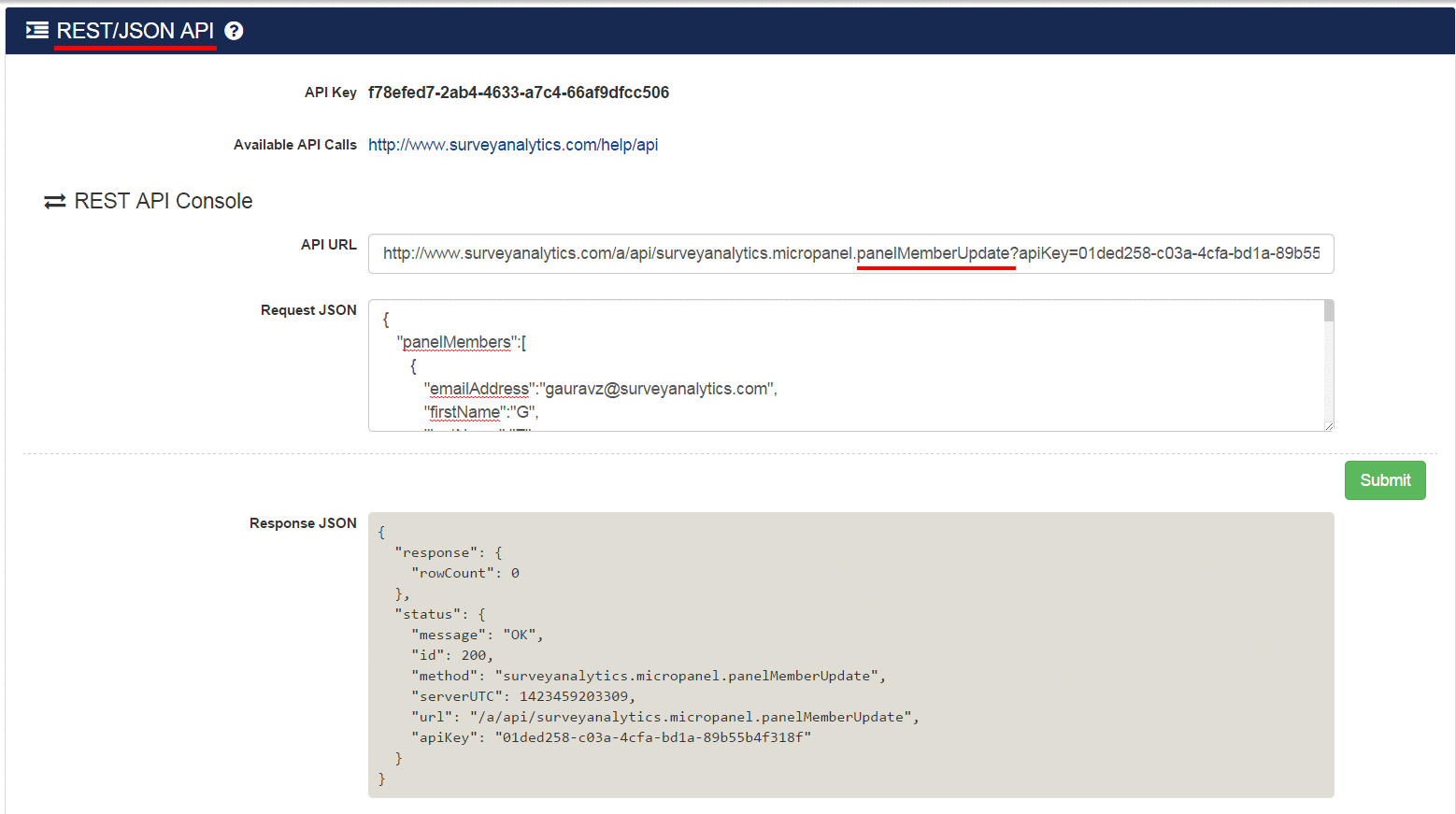Click the firstName line in Request JSON
The width and height of the screenshot is (1456, 814).
481,412
